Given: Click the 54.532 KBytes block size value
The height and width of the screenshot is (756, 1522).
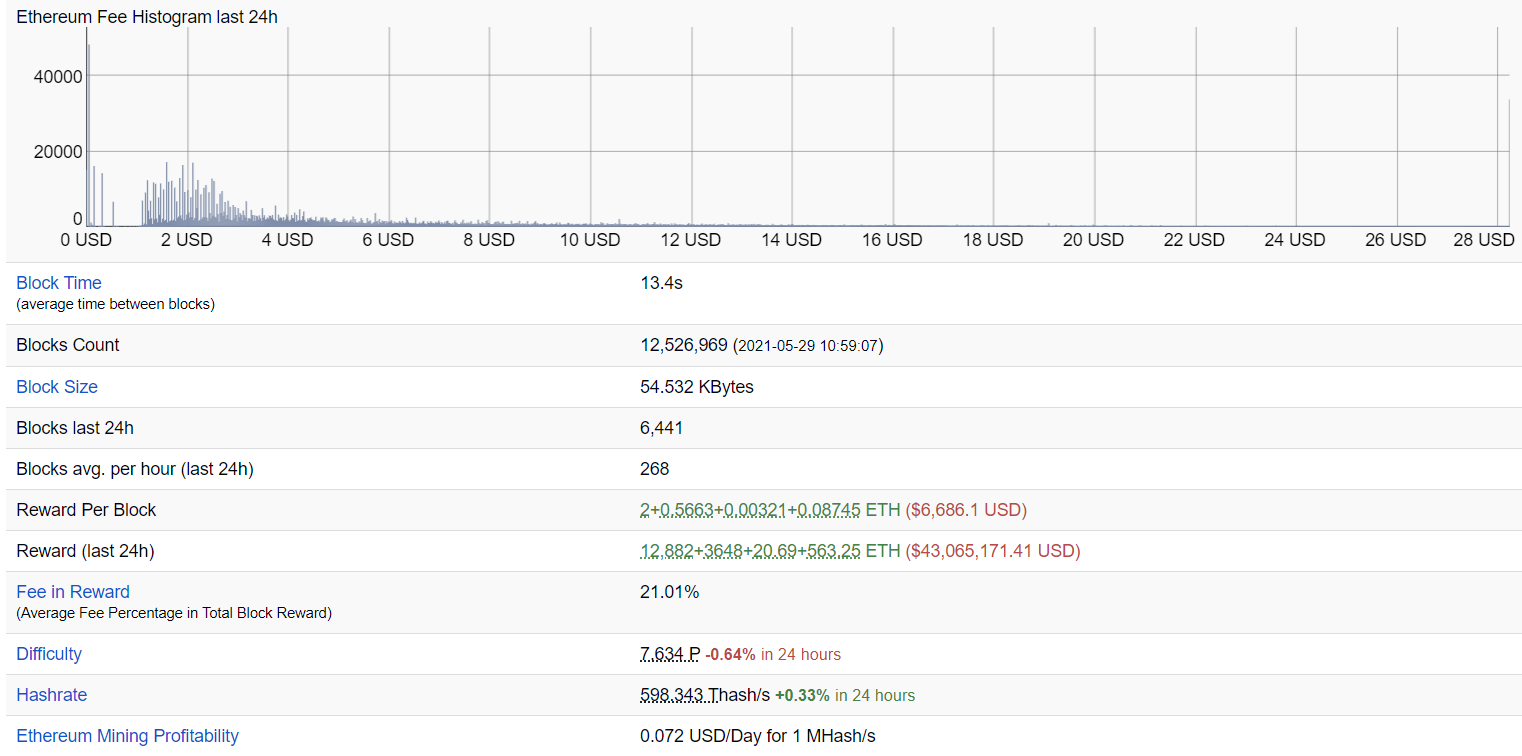Looking at the screenshot, I should click(x=697, y=387).
